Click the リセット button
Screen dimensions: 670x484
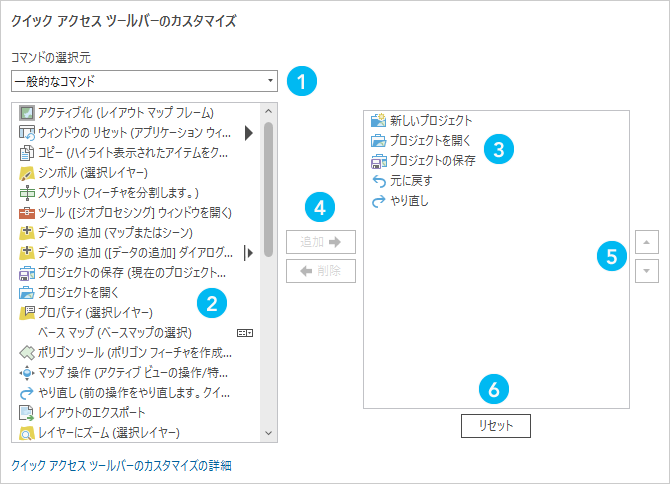click(495, 426)
